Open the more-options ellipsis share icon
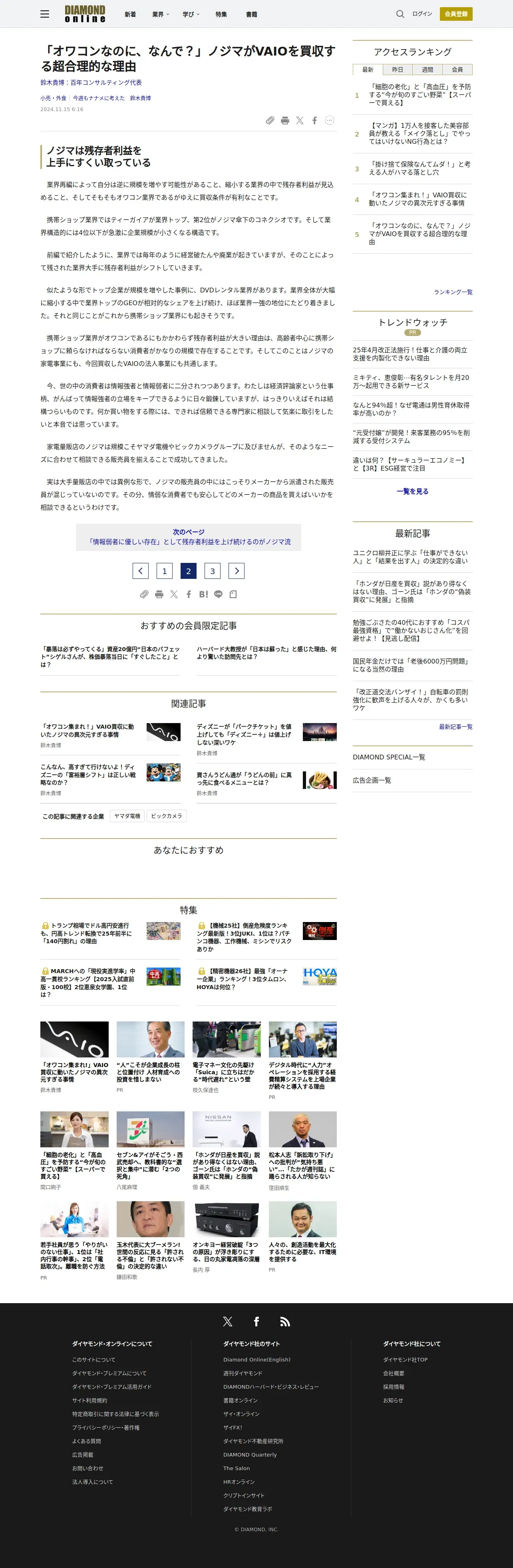 [x=329, y=121]
